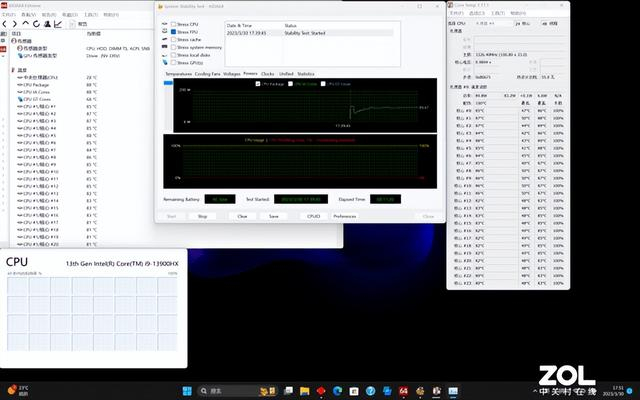Click the Stop button in stability test

[x=202, y=215]
